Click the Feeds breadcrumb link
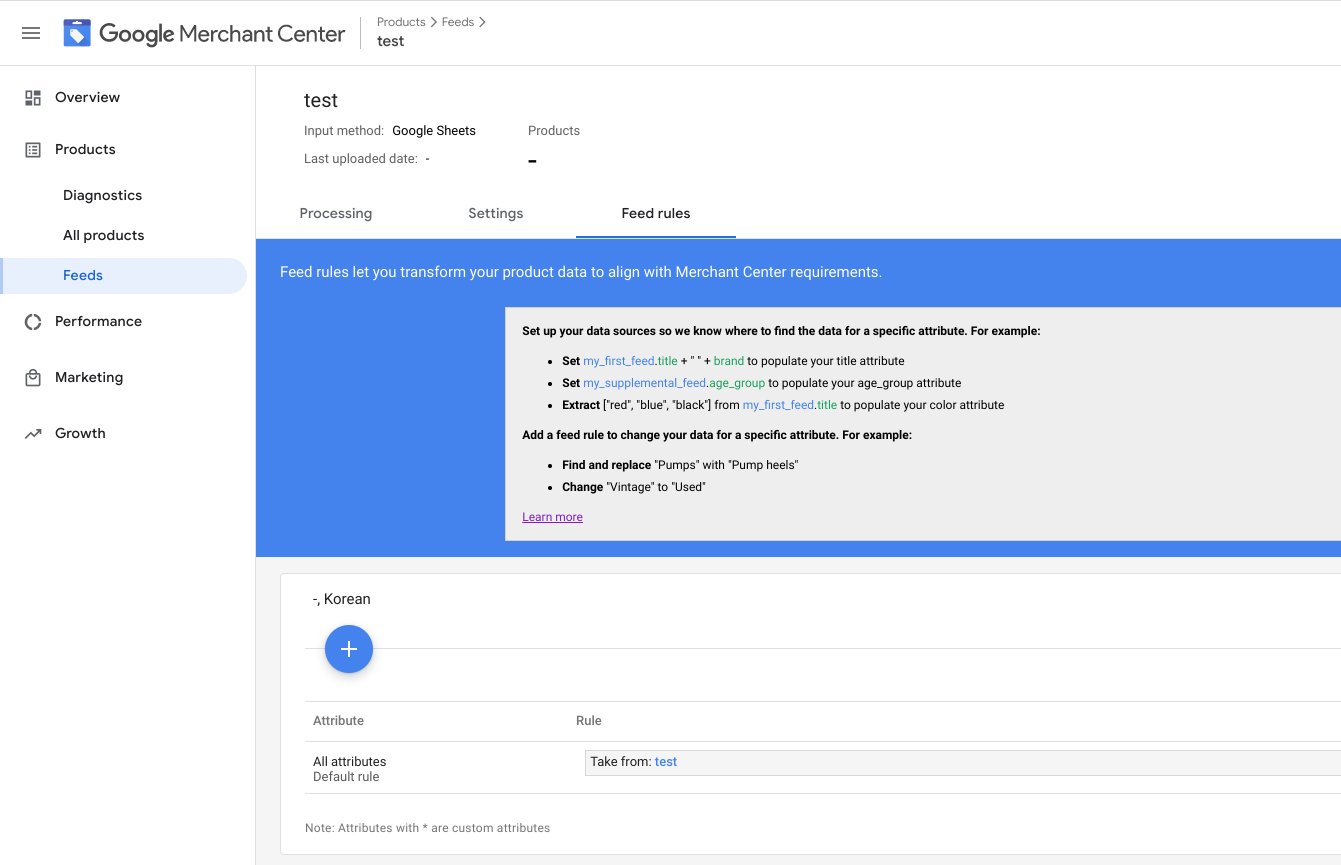This screenshot has height=865, width=1341. [x=458, y=22]
